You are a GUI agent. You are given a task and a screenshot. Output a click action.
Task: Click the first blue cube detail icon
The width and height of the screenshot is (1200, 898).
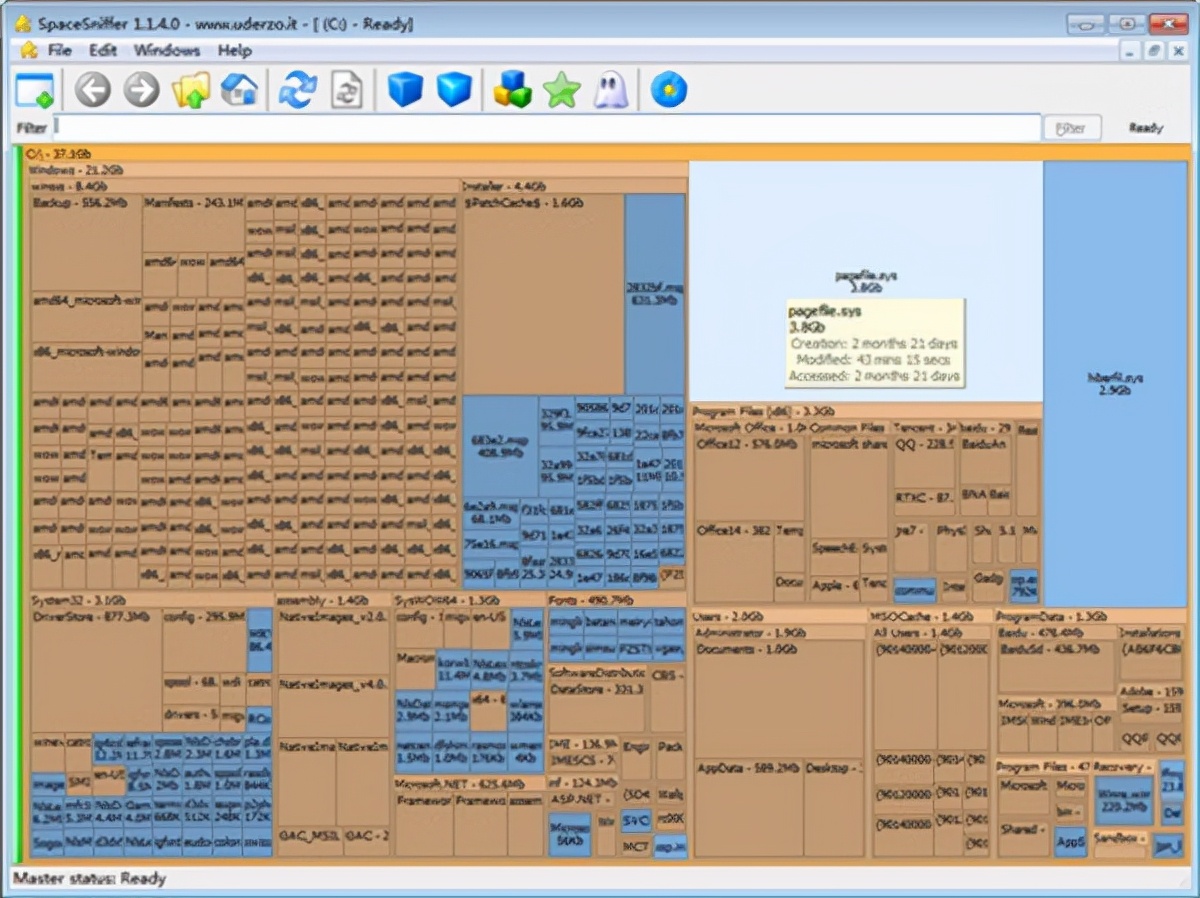[x=405, y=91]
